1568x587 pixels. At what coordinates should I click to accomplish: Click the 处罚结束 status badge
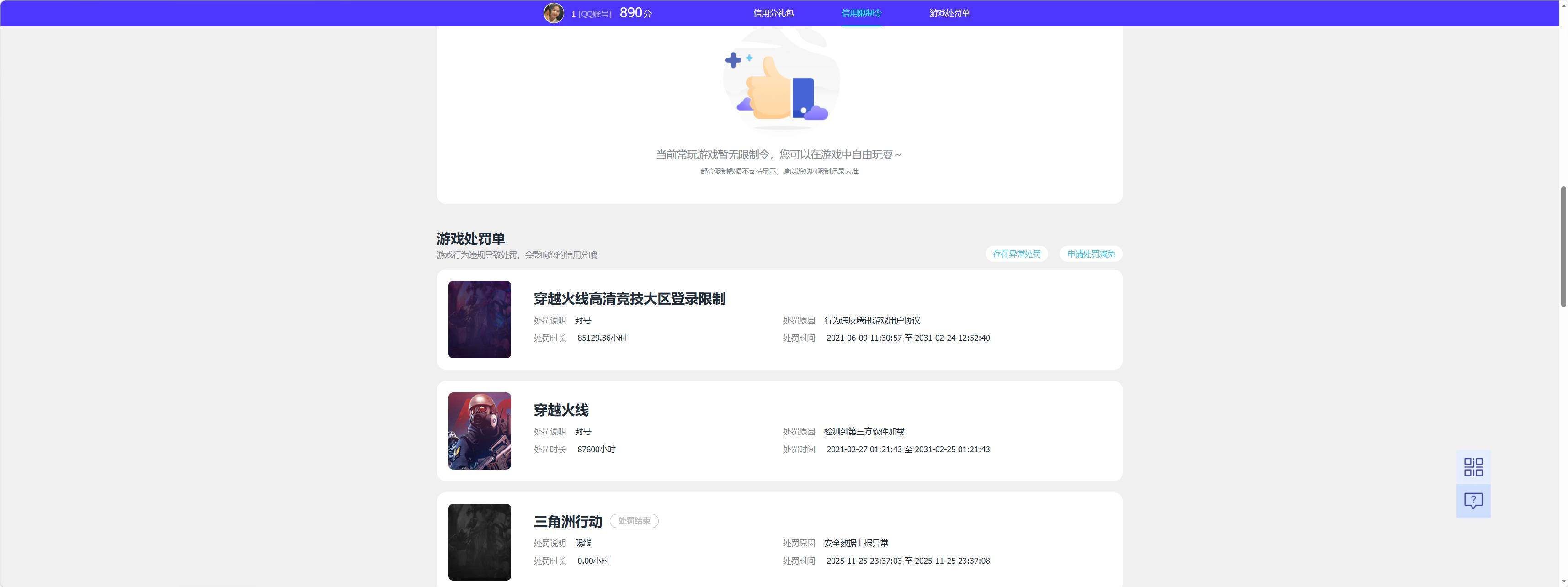click(634, 521)
